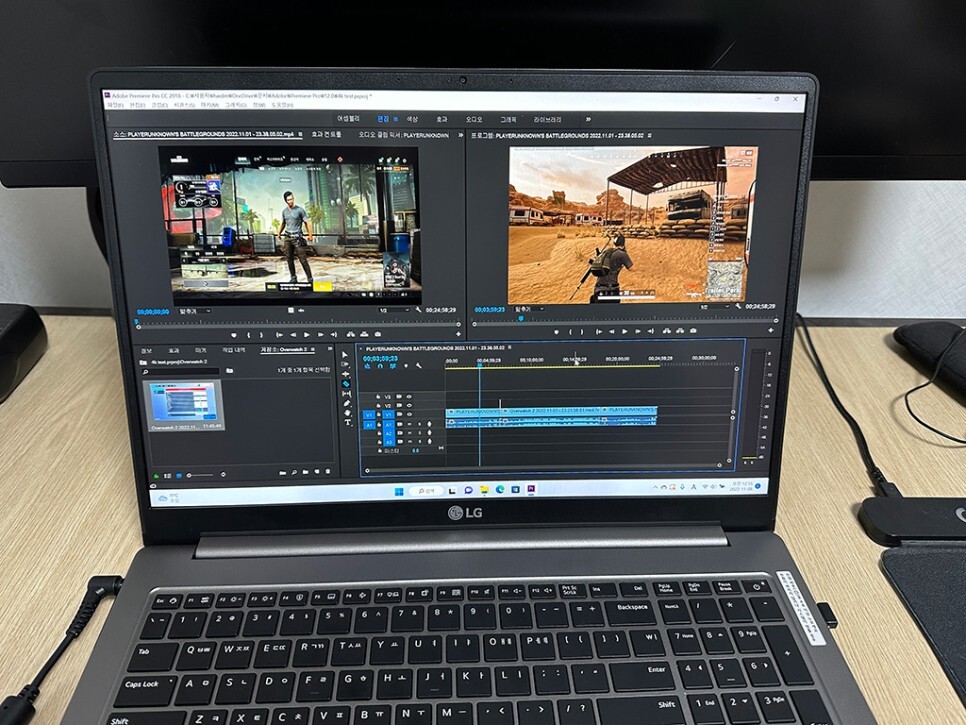
Task: Toggle Snap in the timeline header
Action: click(x=380, y=367)
